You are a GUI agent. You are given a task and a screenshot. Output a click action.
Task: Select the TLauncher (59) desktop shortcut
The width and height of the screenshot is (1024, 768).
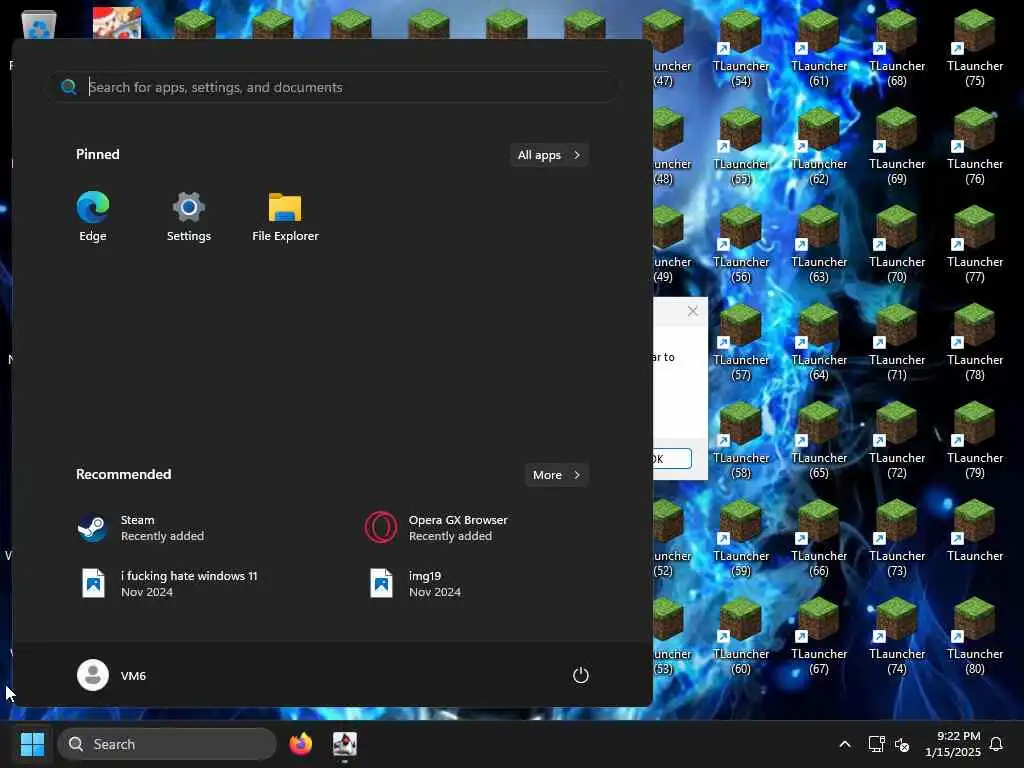pos(741,537)
